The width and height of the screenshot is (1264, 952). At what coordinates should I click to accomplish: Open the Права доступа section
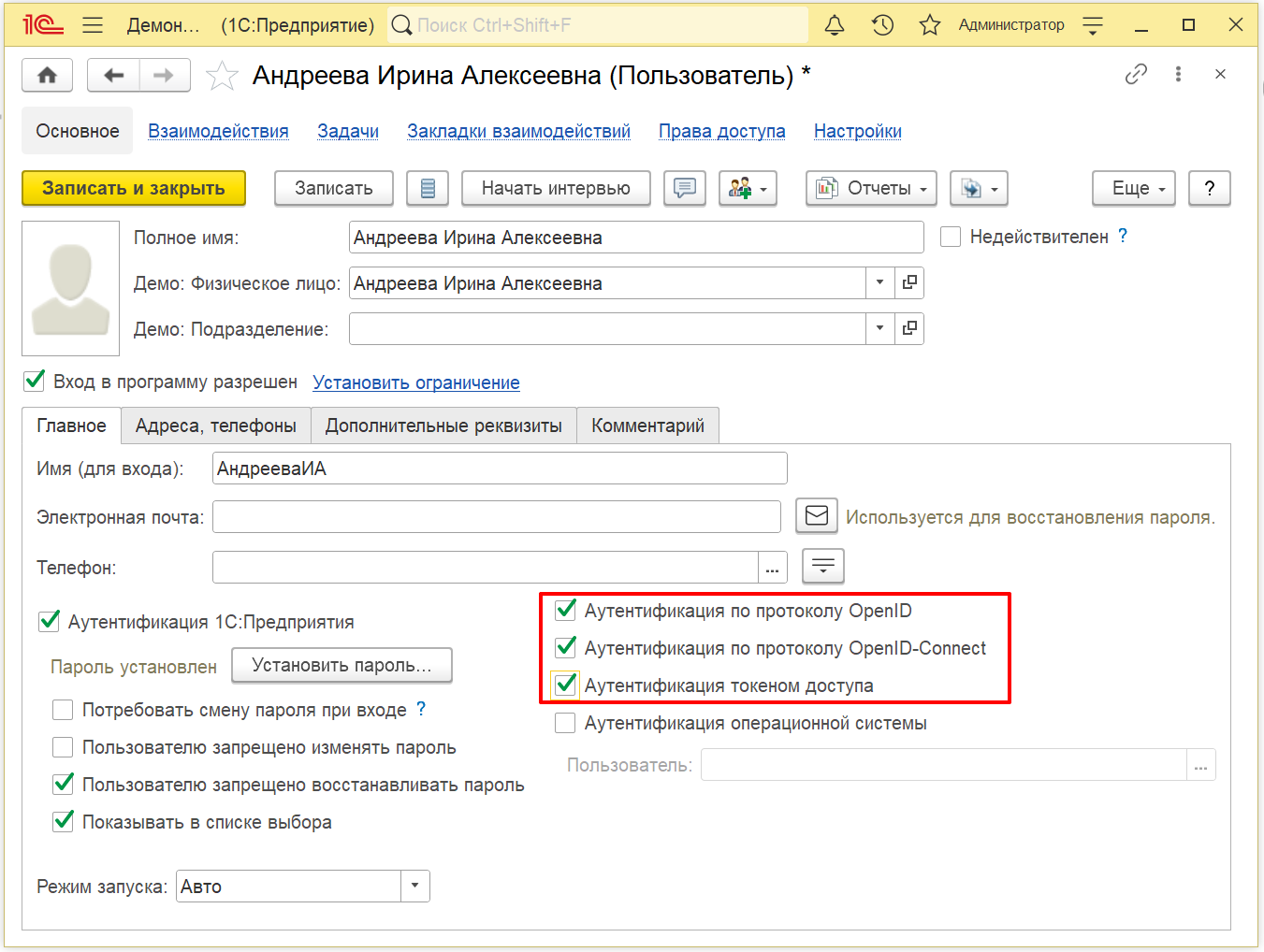[x=721, y=131]
